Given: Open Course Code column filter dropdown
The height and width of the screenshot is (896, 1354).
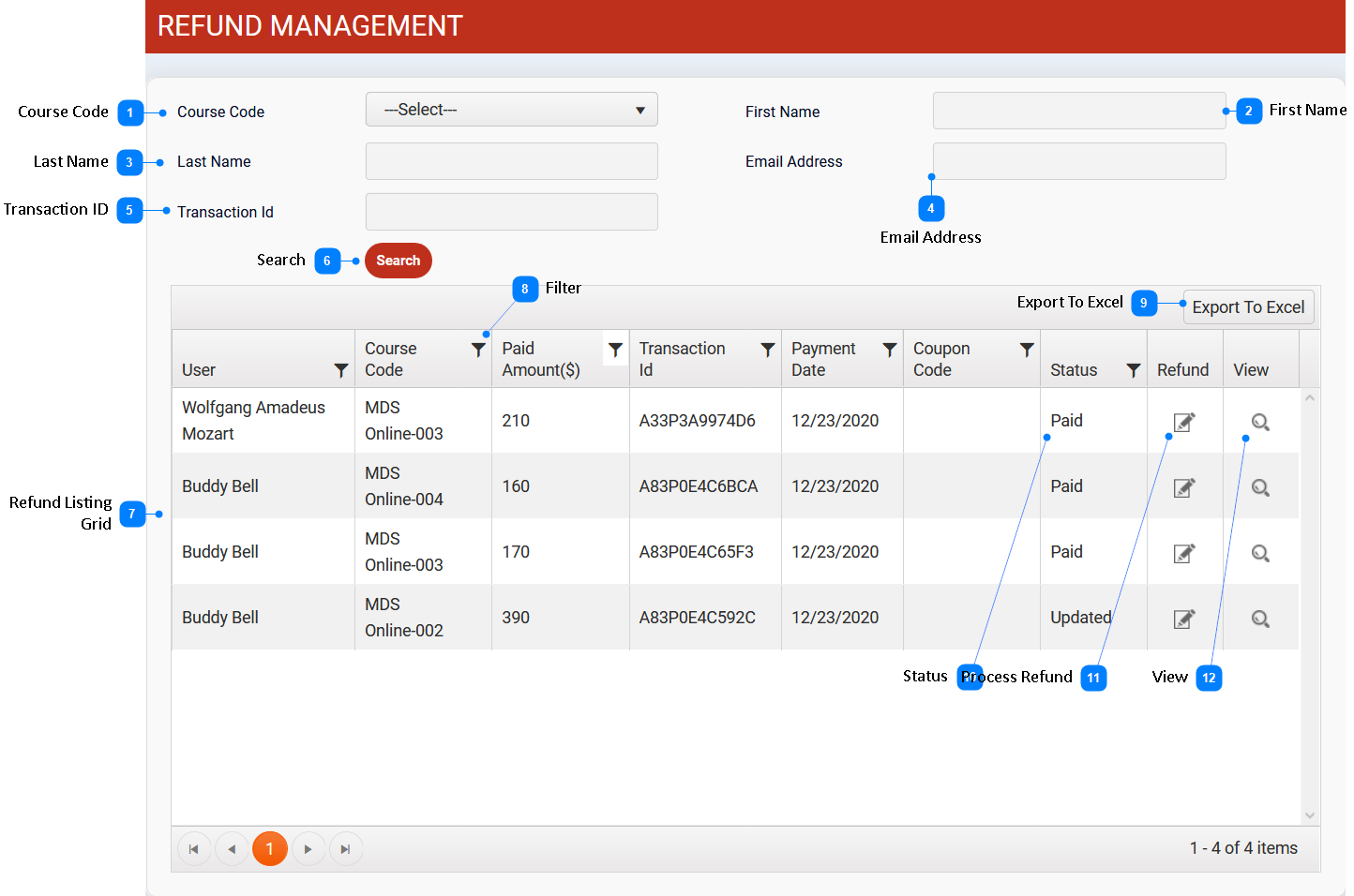Looking at the screenshot, I should 478,350.
